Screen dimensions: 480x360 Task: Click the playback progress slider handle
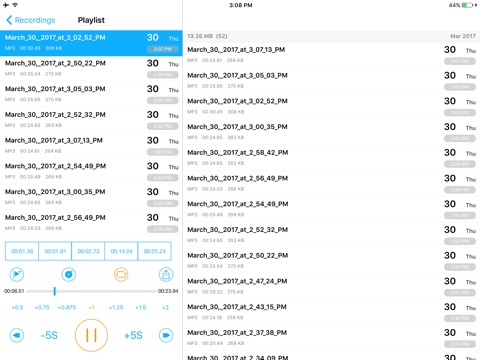point(55,291)
